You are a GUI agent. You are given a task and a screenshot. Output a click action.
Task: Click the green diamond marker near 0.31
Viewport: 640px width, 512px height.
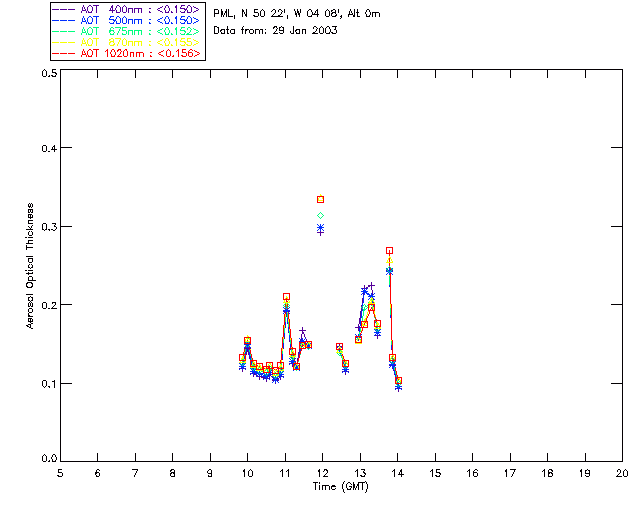(320, 216)
